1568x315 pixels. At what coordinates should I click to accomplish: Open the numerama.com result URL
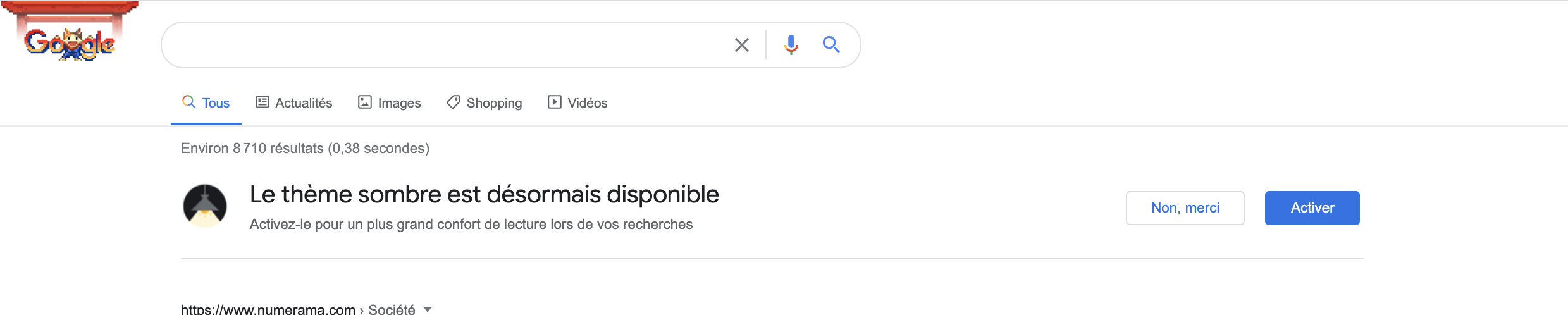(268, 309)
